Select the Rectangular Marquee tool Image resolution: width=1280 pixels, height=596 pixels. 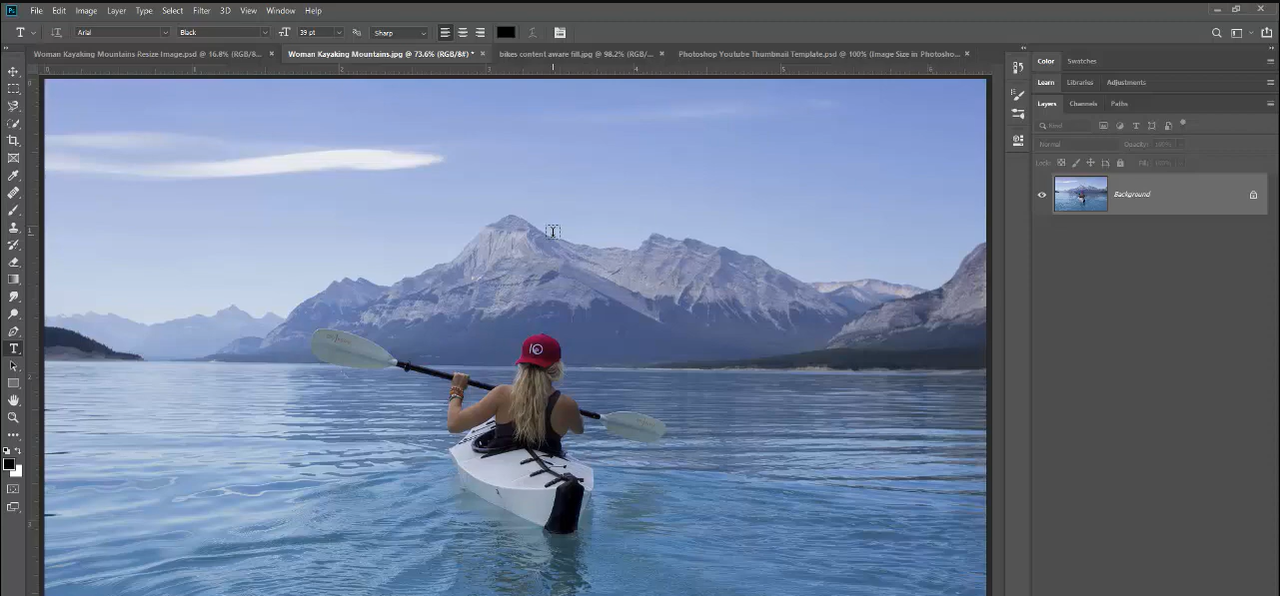[13, 88]
